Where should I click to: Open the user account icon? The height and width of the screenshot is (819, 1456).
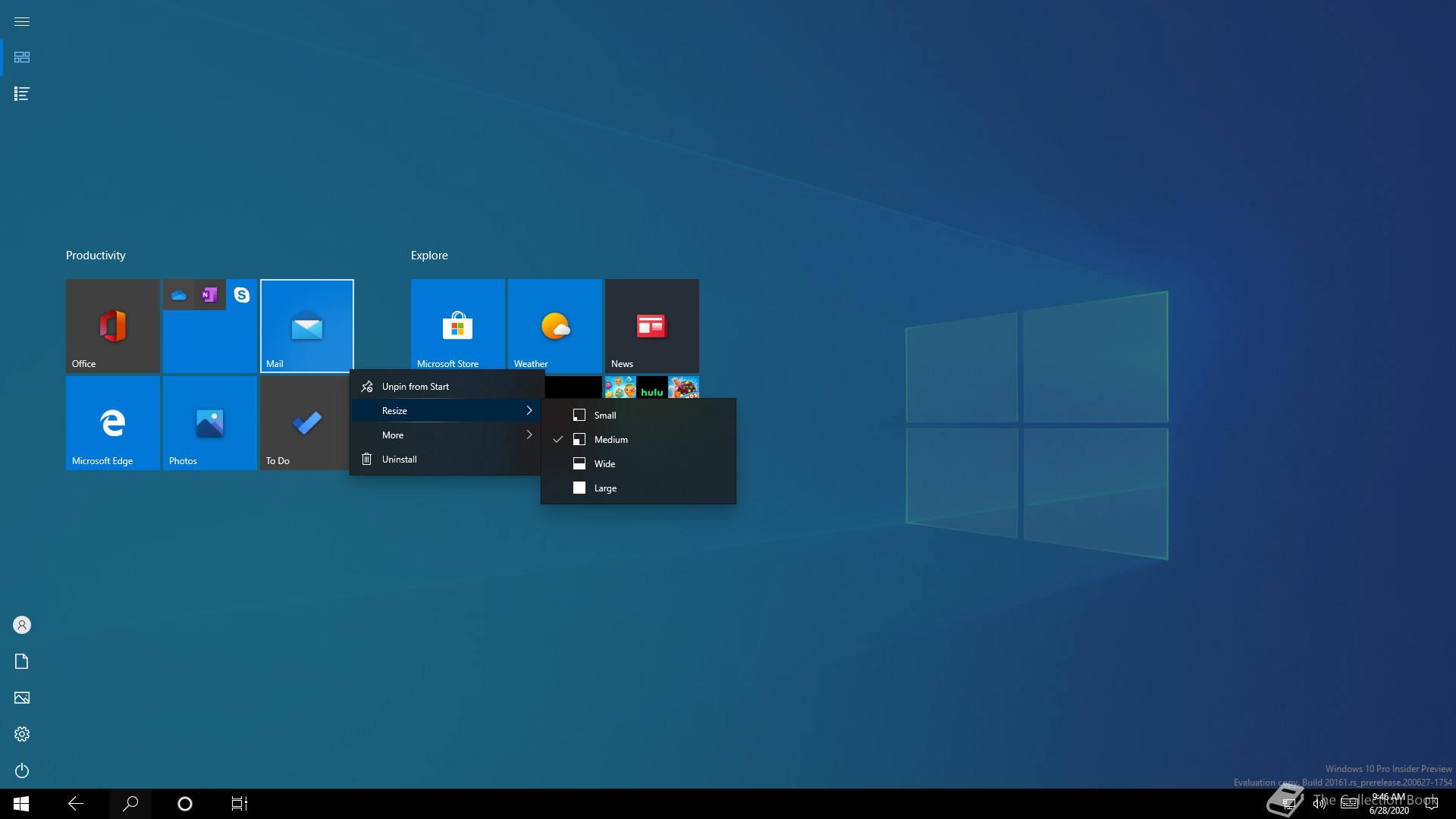[22, 625]
